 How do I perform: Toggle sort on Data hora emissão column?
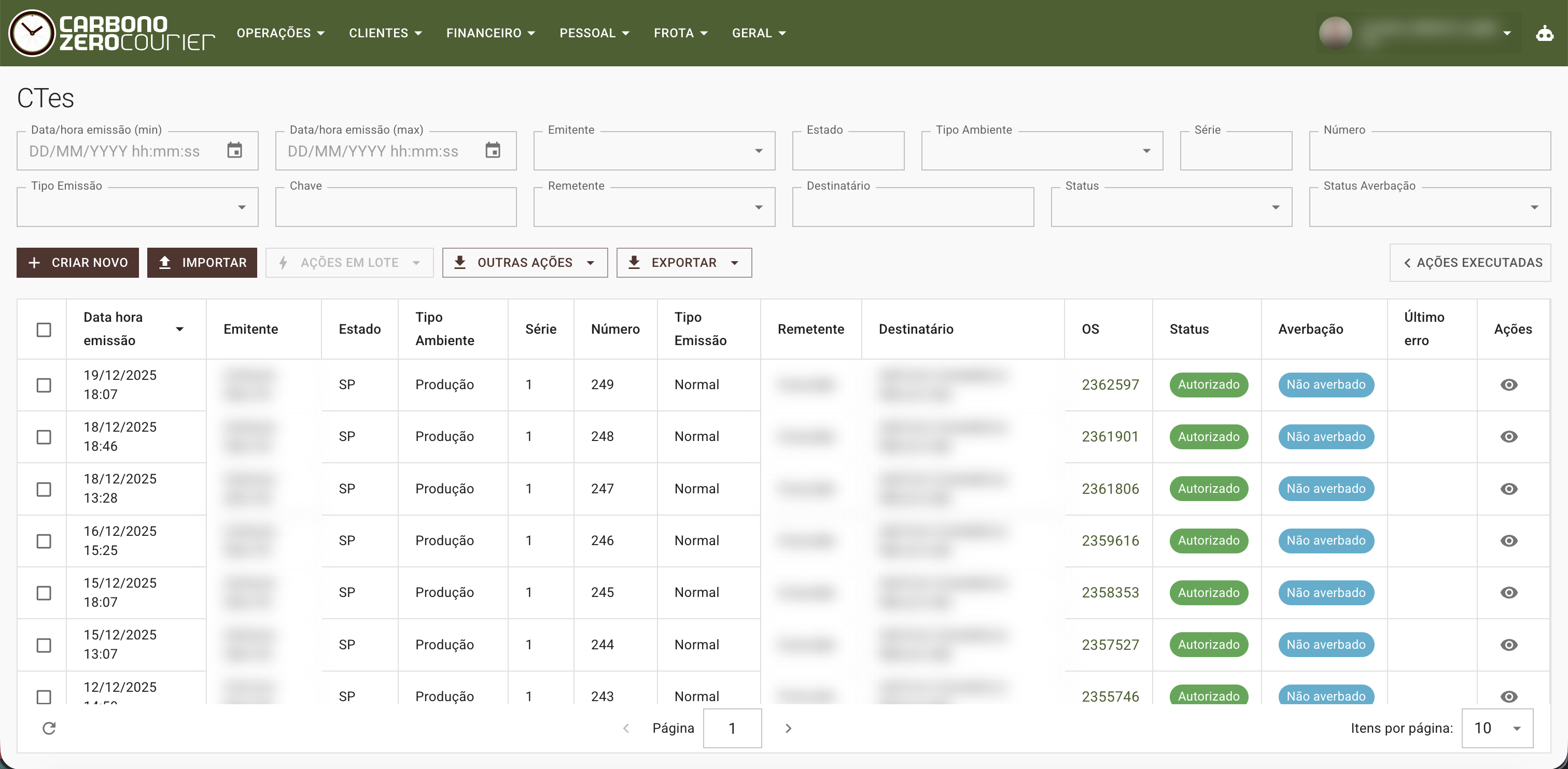pyautogui.click(x=180, y=329)
